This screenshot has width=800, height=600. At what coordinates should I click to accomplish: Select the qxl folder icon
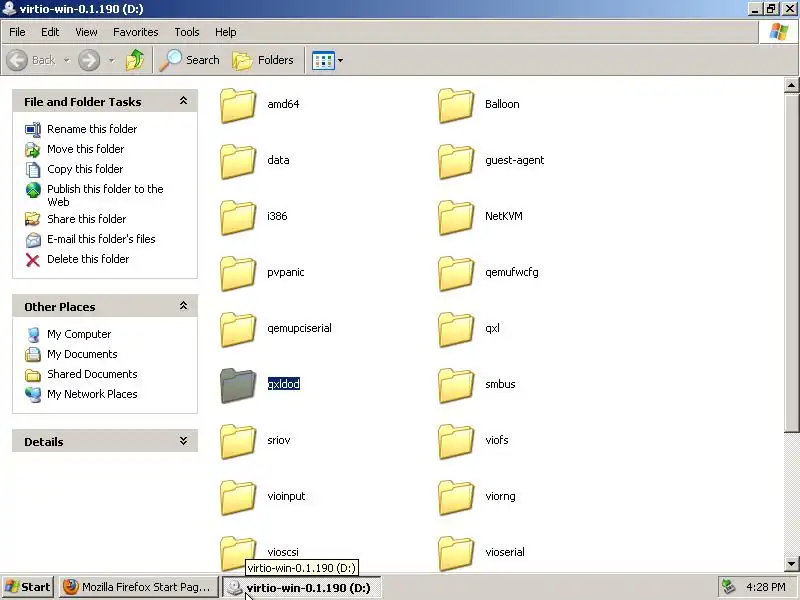click(x=456, y=330)
